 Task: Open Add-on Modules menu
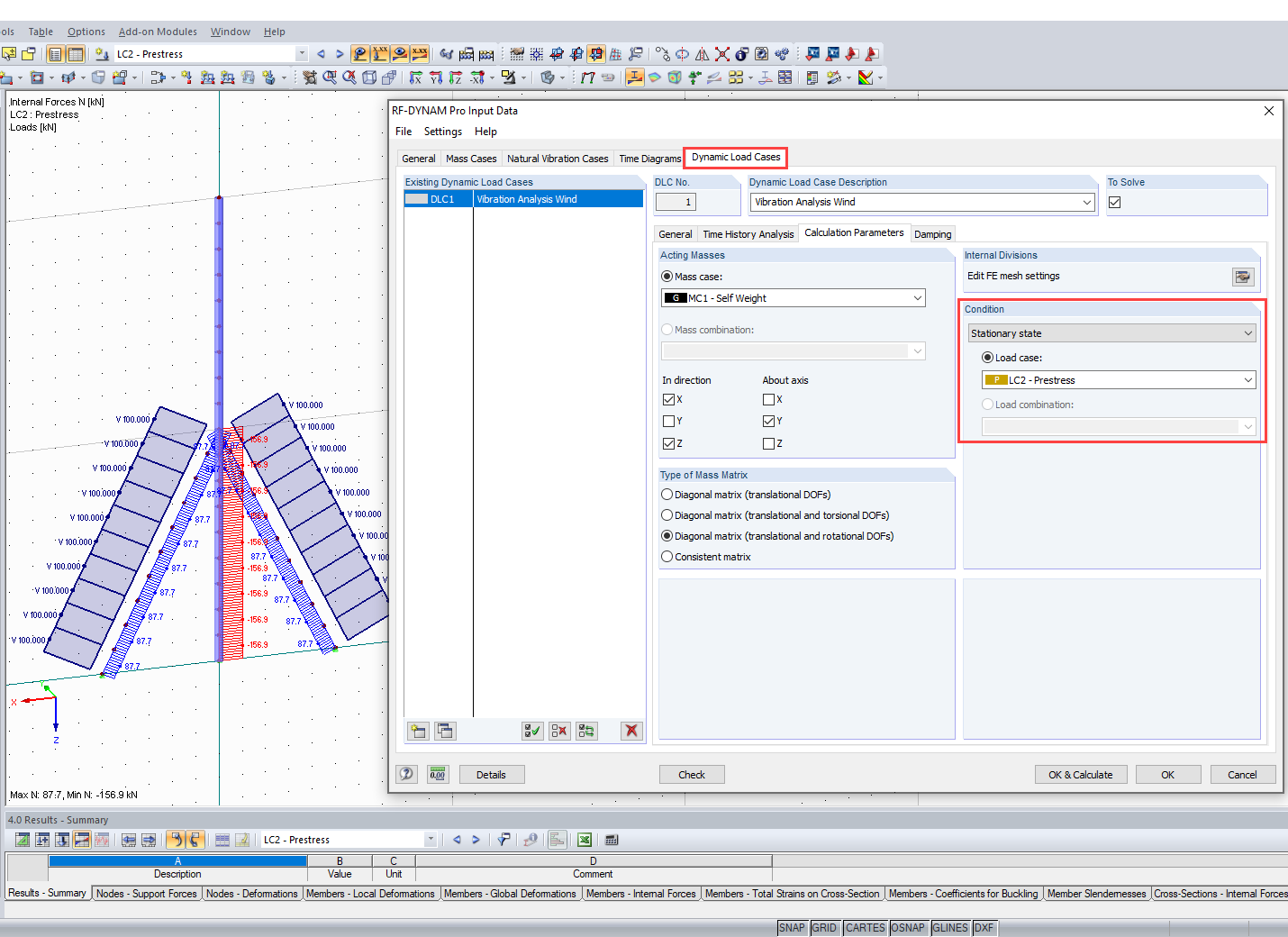(158, 32)
